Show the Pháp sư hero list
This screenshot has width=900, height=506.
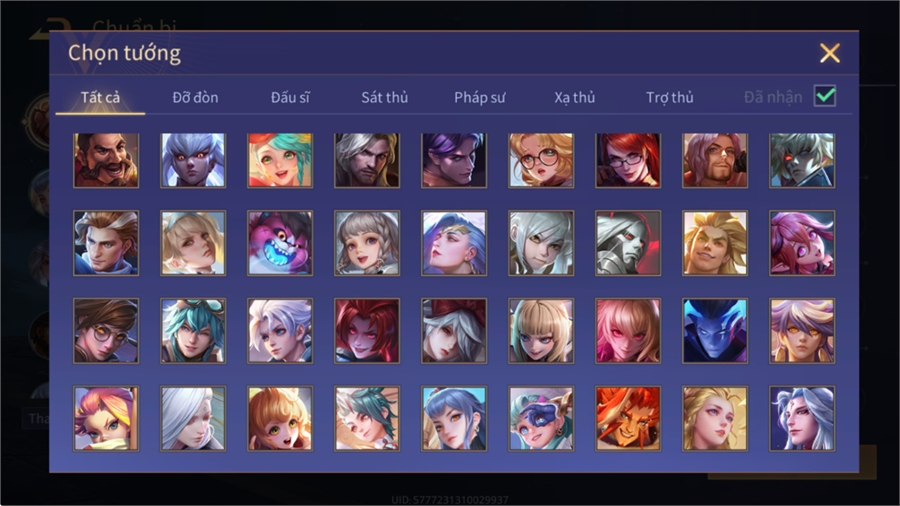pyautogui.click(x=479, y=98)
